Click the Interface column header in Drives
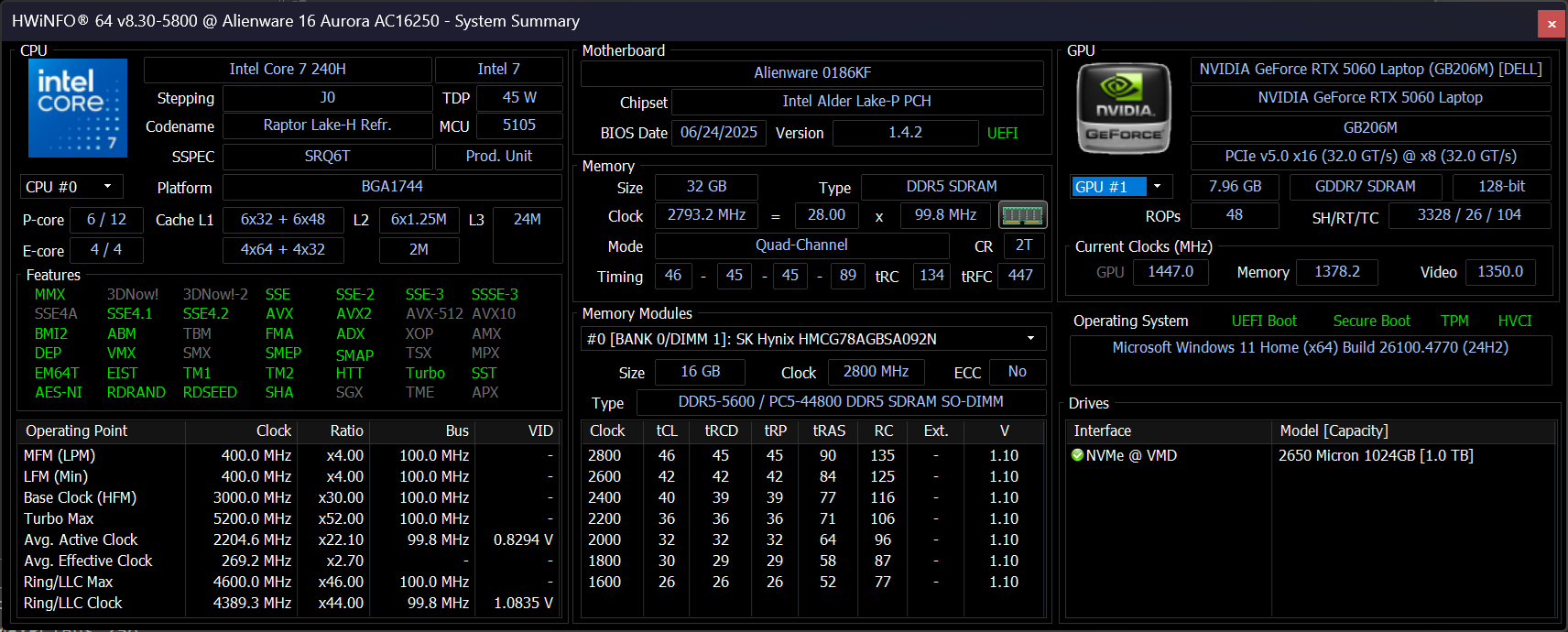The width and height of the screenshot is (1568, 632). (x=1103, y=430)
